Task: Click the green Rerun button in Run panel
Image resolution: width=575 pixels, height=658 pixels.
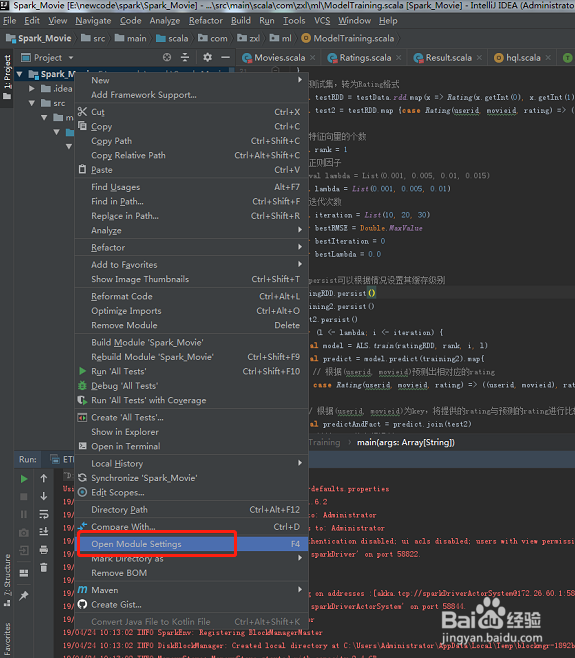Action: [x=24, y=479]
